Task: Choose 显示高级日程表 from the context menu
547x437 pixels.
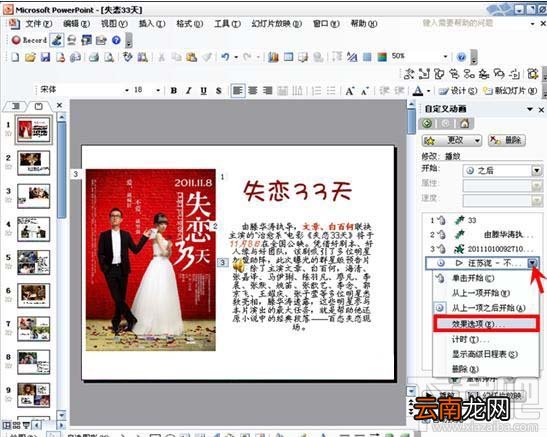Action: 486,354
